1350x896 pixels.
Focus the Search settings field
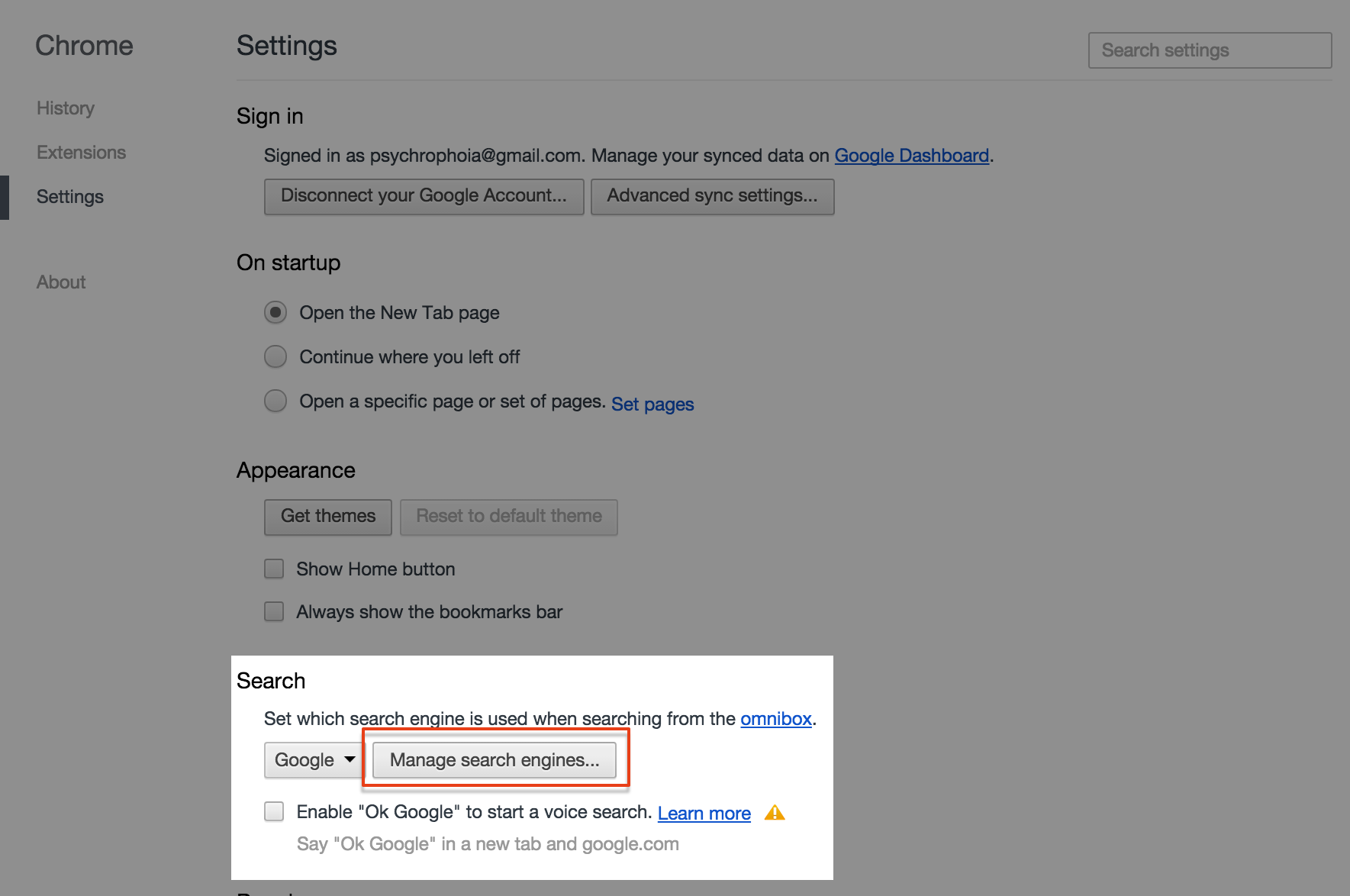(1210, 50)
